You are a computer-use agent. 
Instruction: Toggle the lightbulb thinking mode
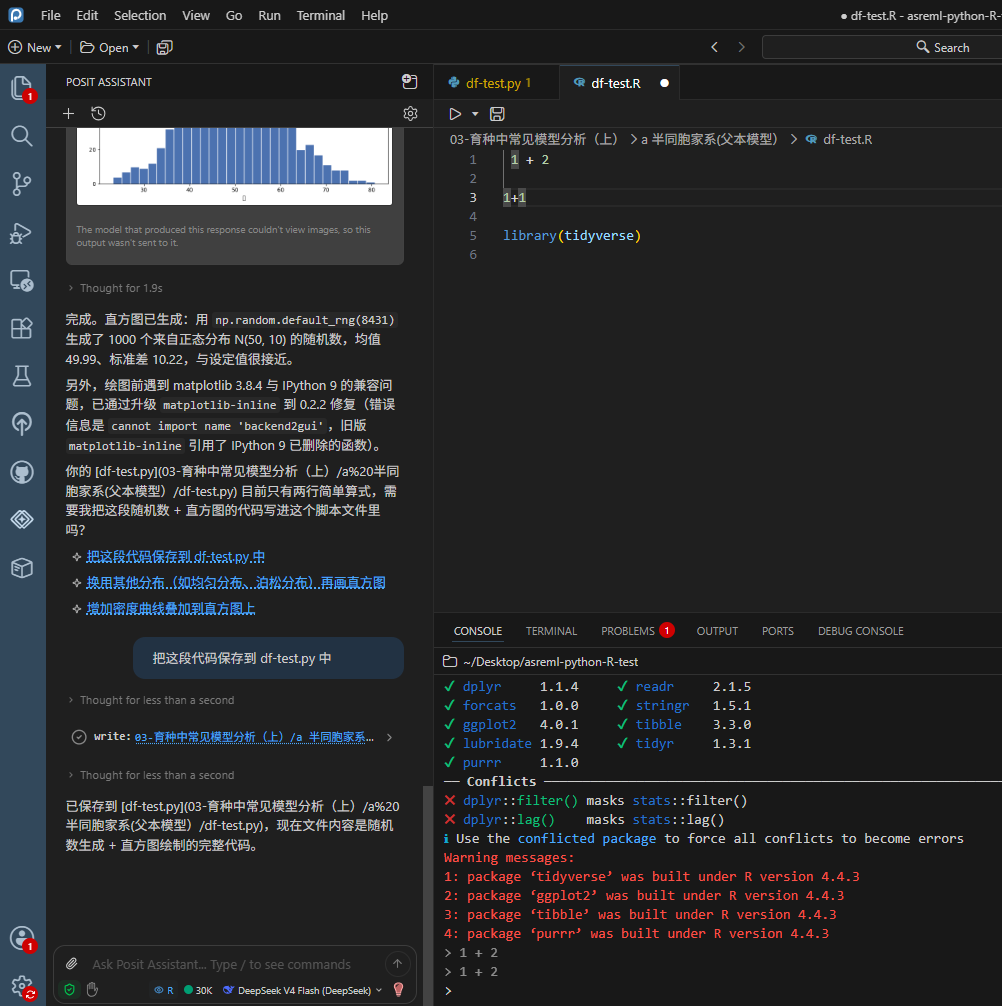[398, 989]
